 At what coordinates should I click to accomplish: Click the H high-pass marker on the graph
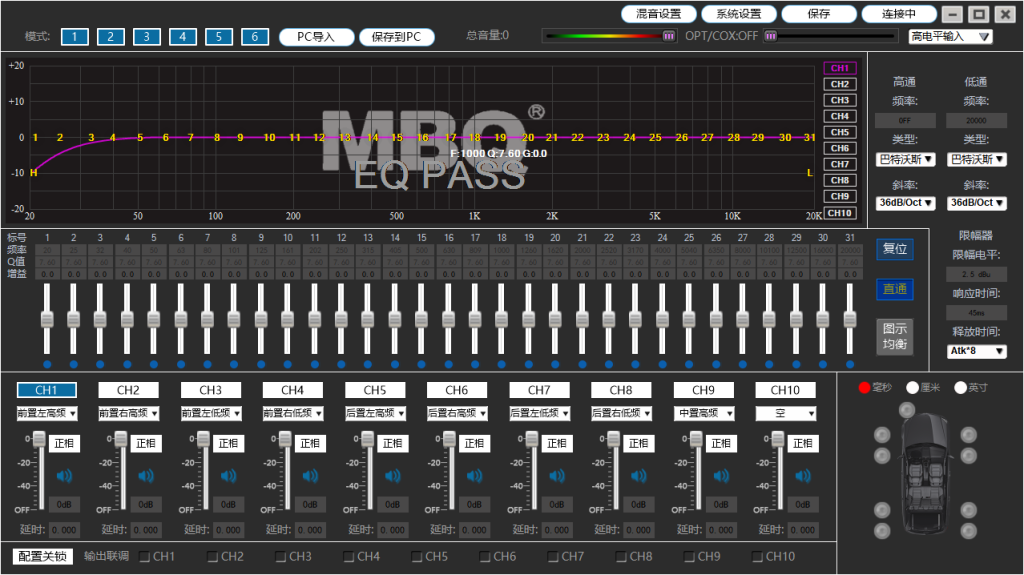click(33, 172)
